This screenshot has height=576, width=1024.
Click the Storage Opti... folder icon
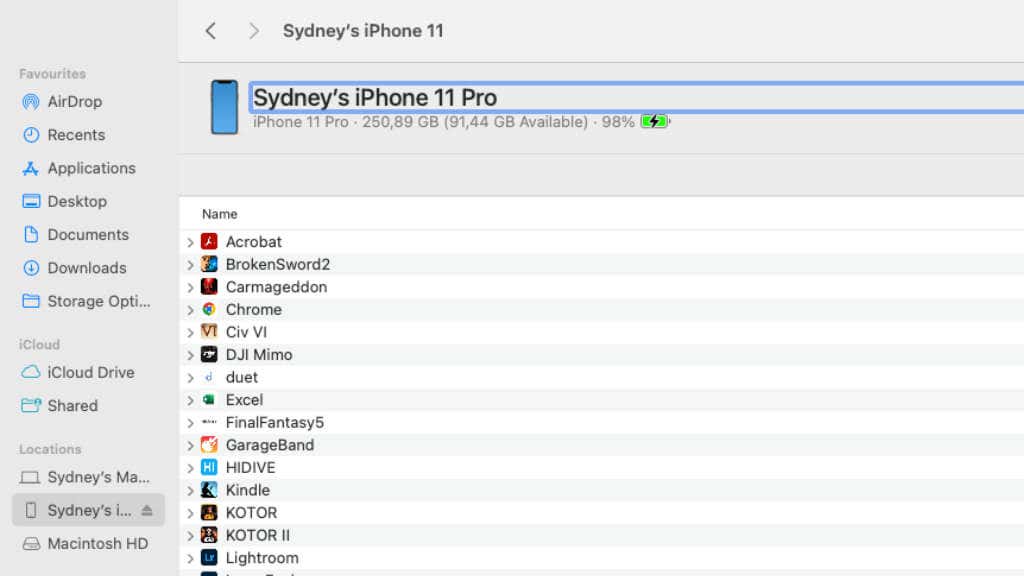click(x=31, y=301)
